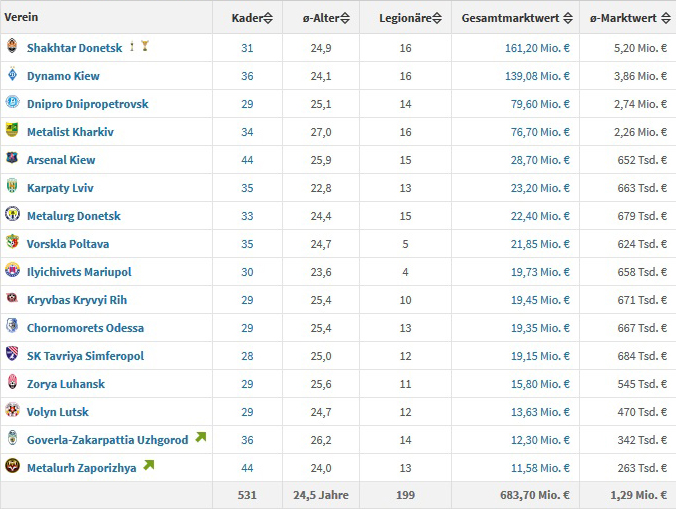This screenshot has width=676, height=509.
Task: Click the Volyn Lutsk club crest icon
Action: (x=12, y=411)
